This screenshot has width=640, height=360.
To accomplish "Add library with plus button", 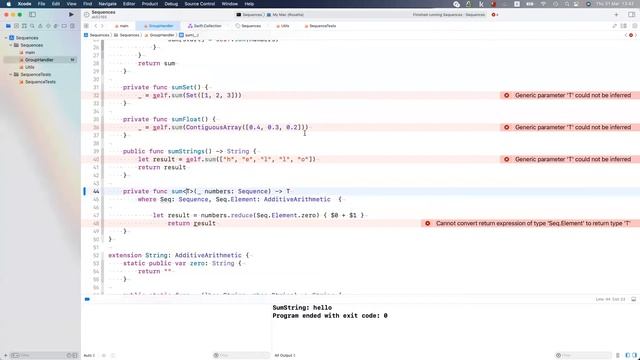I will 616,15.
